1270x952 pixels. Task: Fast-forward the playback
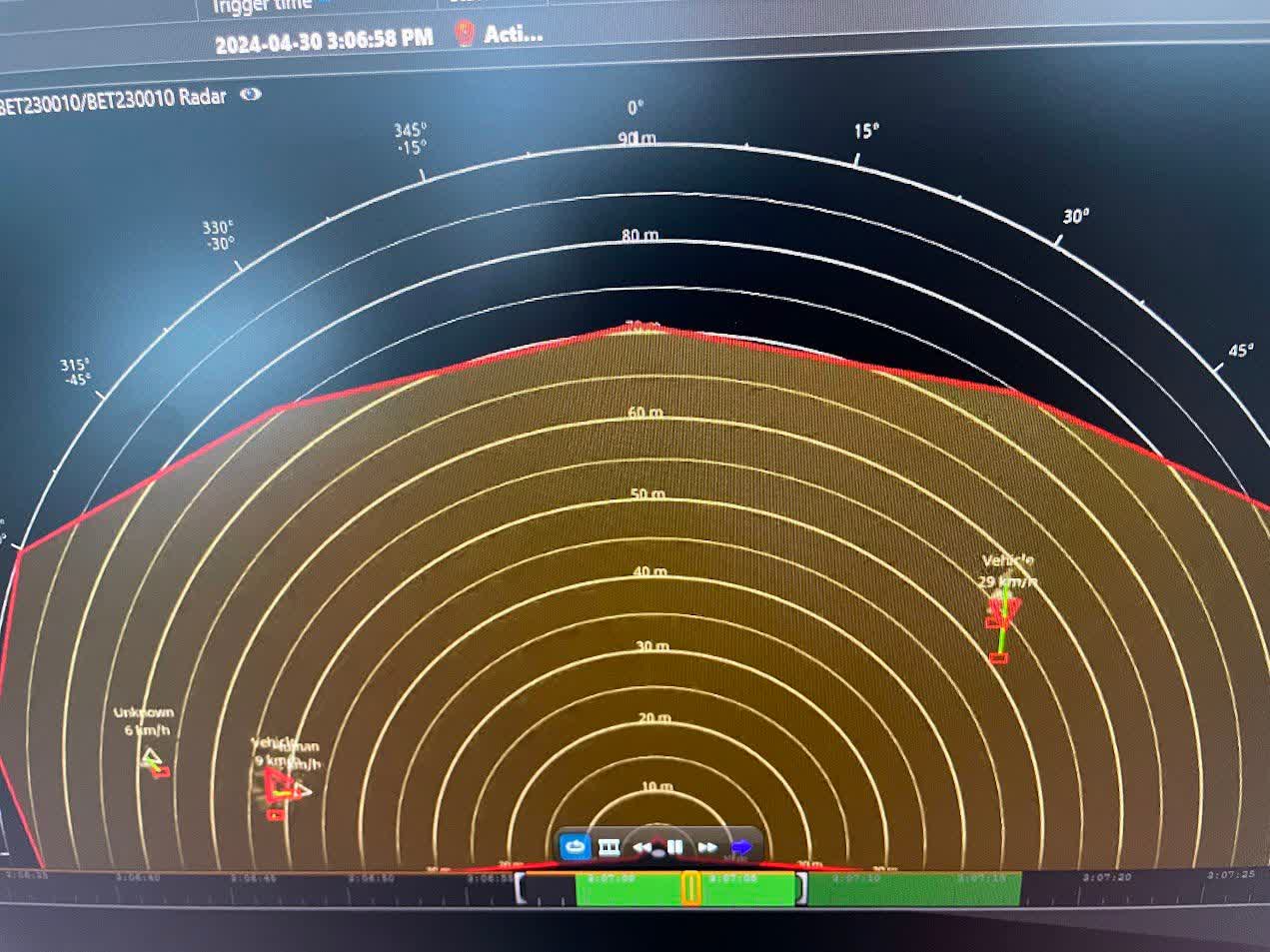[707, 847]
